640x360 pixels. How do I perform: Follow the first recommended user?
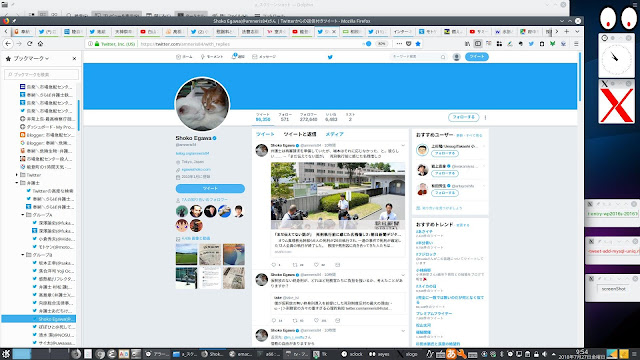coord(445,153)
